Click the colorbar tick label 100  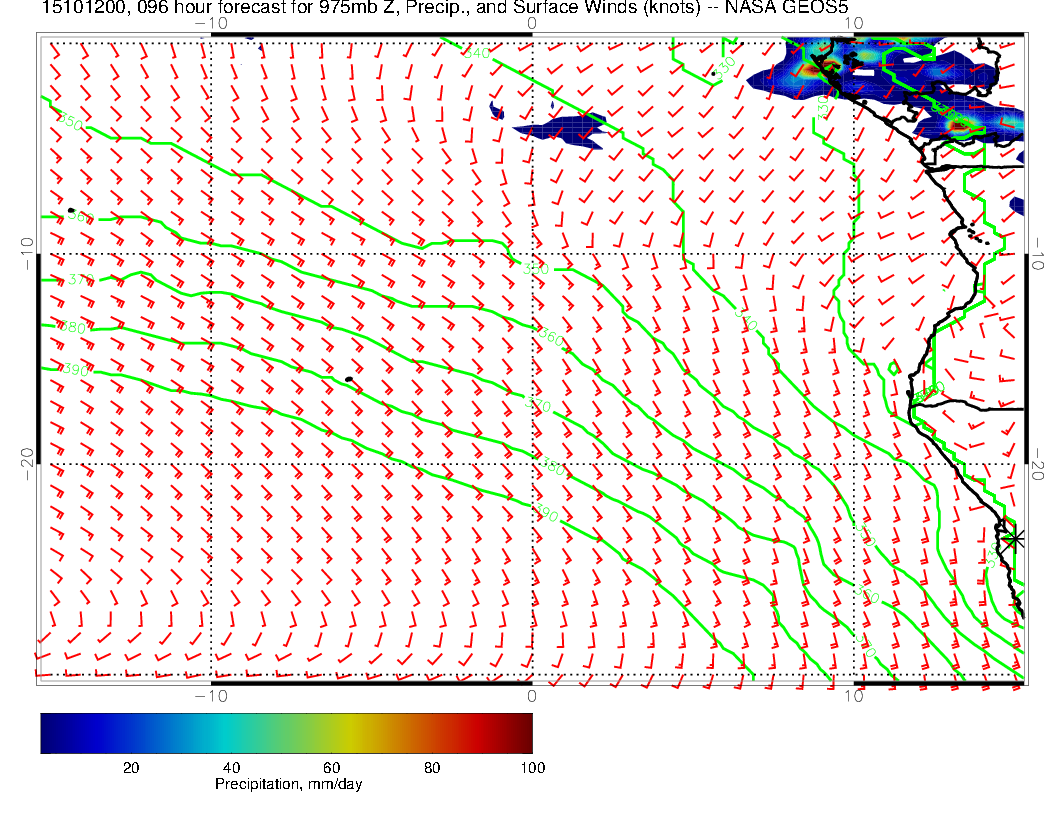point(532,767)
